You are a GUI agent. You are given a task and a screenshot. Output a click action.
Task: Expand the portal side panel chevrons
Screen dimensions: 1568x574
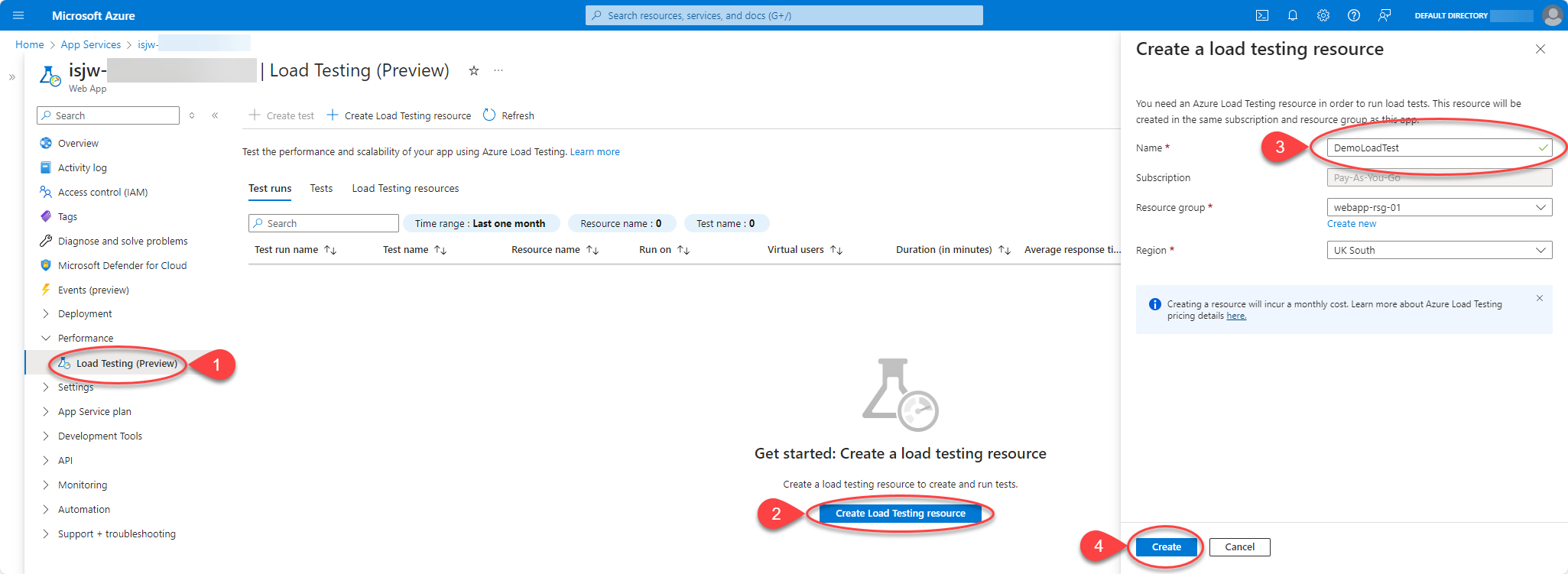12,77
